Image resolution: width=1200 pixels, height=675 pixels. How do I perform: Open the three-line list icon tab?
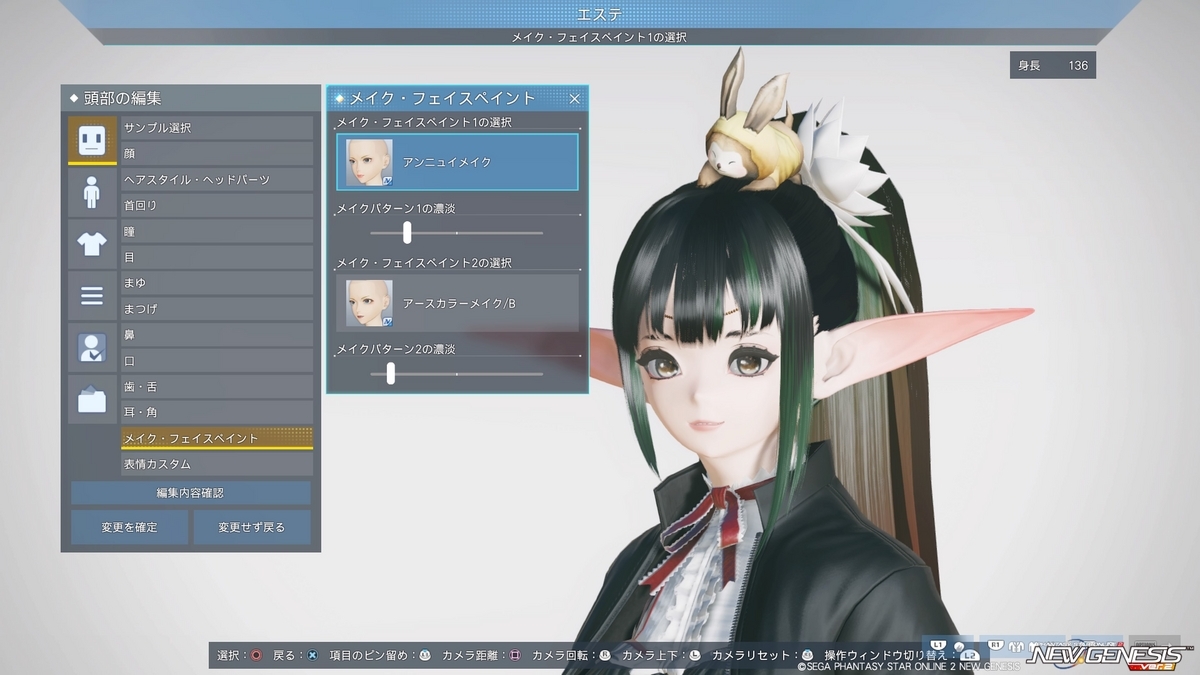click(x=92, y=296)
